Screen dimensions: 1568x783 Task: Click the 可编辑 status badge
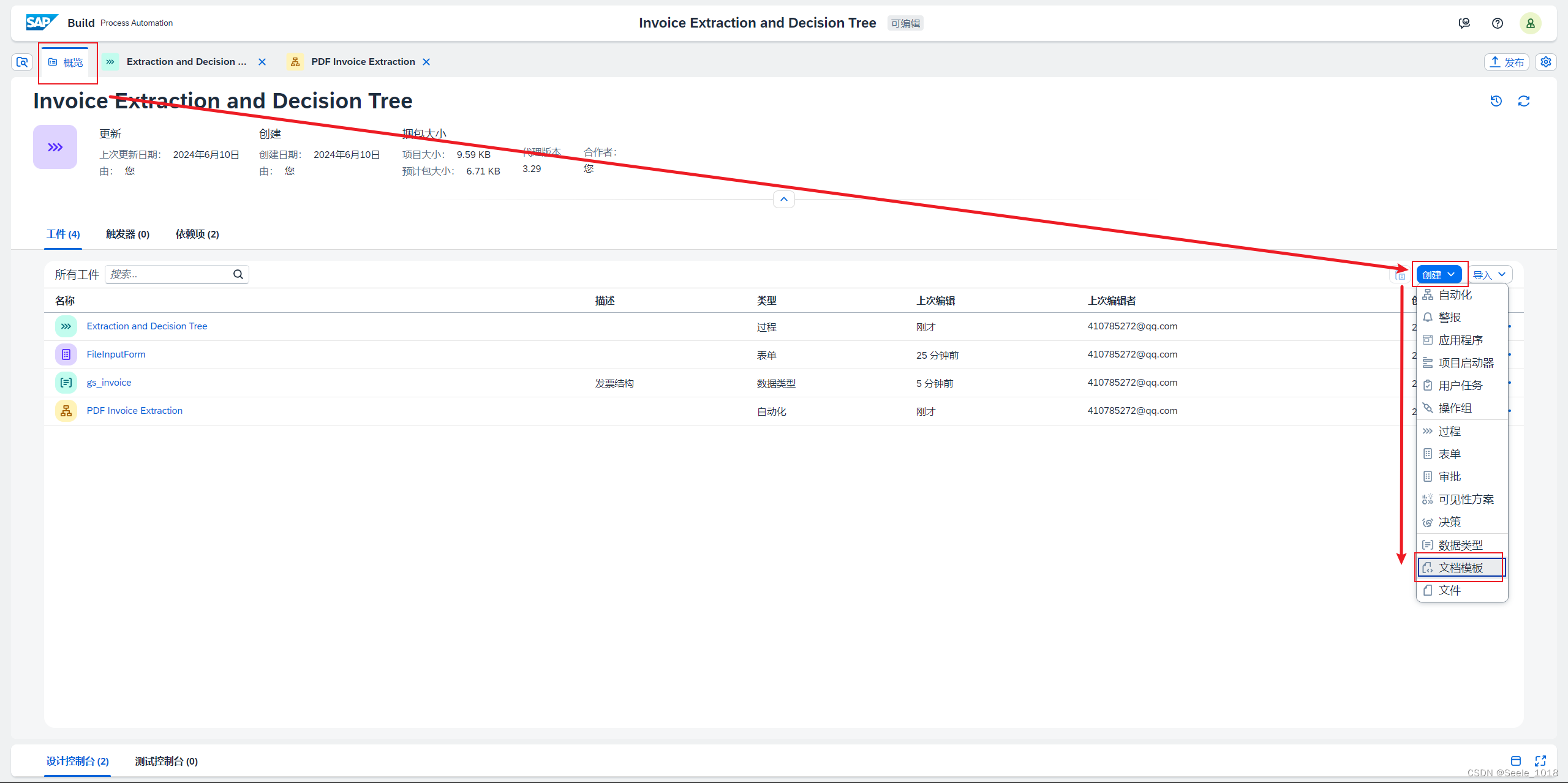[x=905, y=23]
